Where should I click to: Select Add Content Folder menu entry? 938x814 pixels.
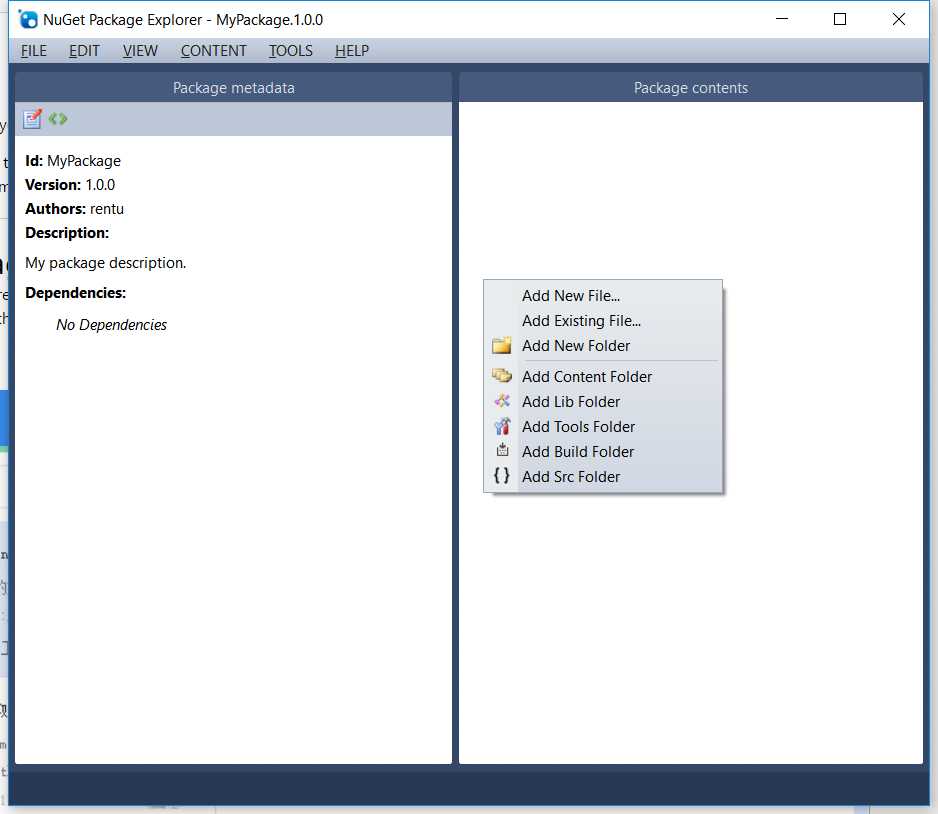[x=603, y=377]
